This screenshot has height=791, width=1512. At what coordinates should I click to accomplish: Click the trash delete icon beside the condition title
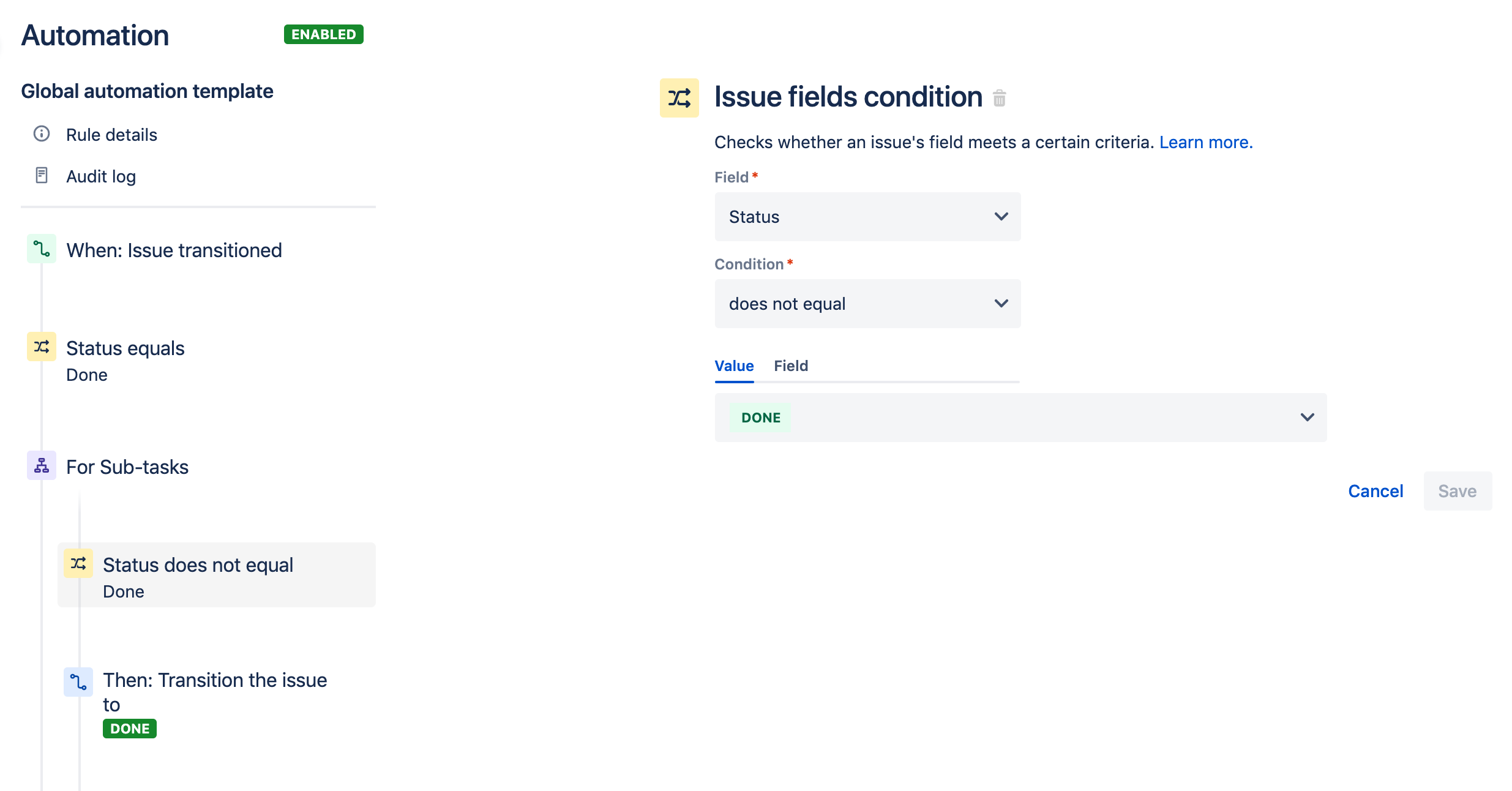(999, 98)
